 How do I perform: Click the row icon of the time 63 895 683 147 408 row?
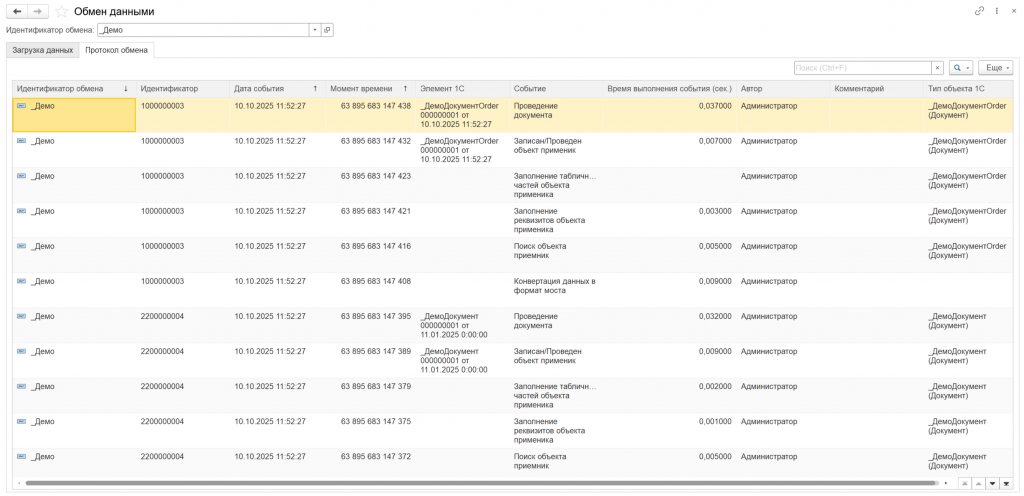coord(22,281)
